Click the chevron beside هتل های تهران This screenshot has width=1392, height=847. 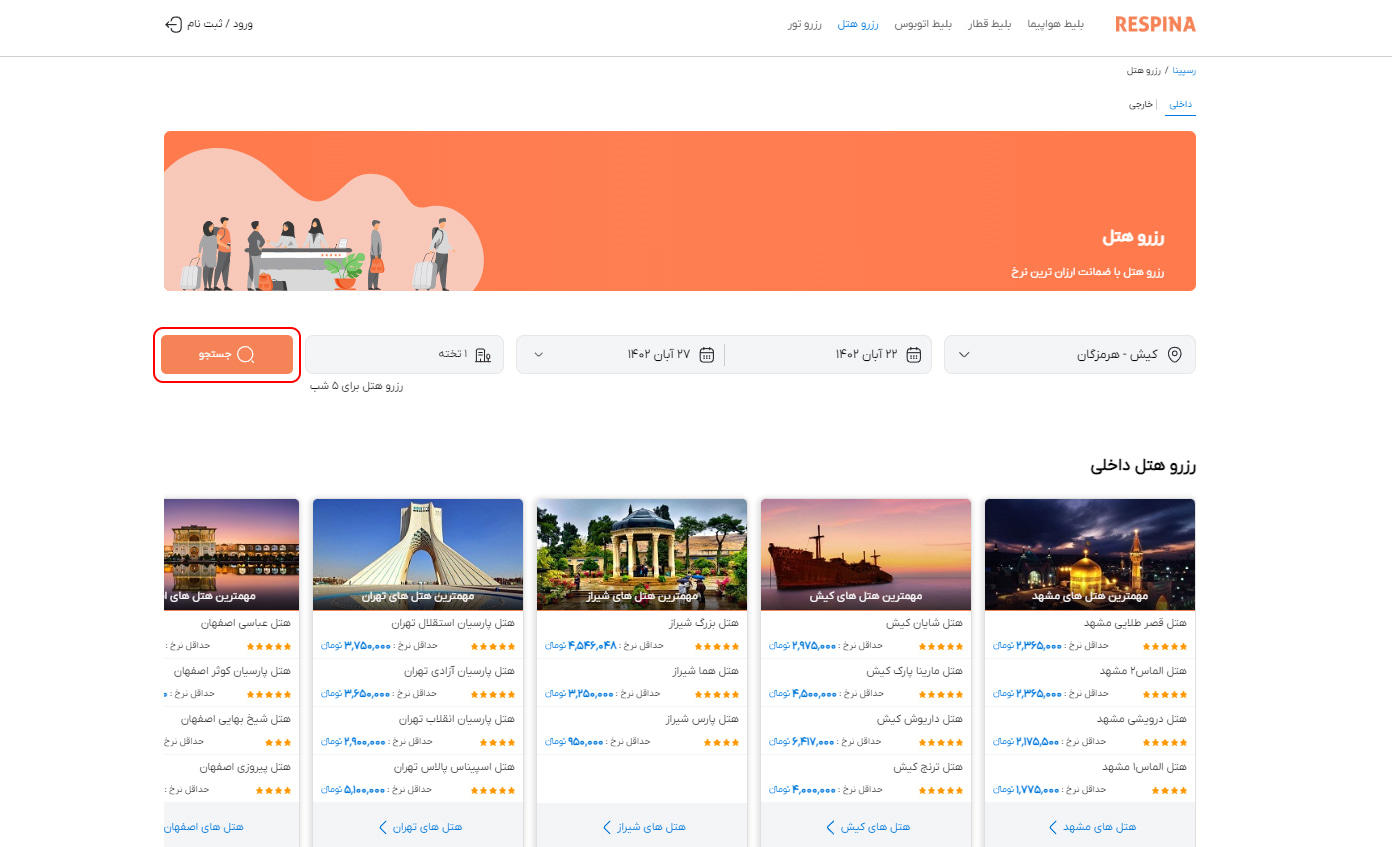click(381, 827)
